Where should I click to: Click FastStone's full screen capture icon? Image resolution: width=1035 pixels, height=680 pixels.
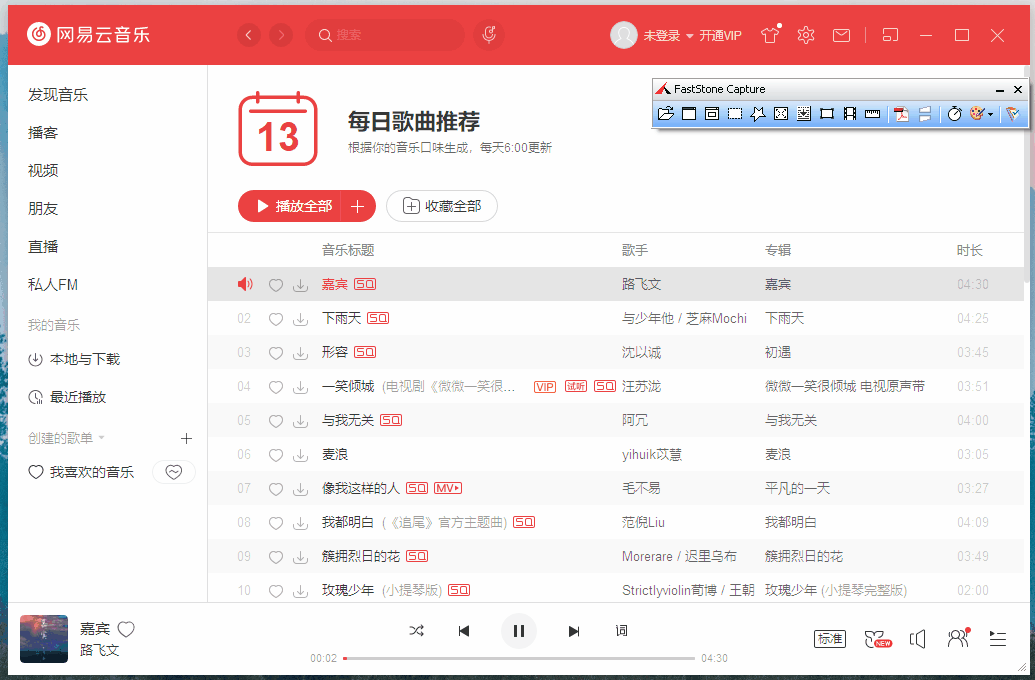[780, 113]
